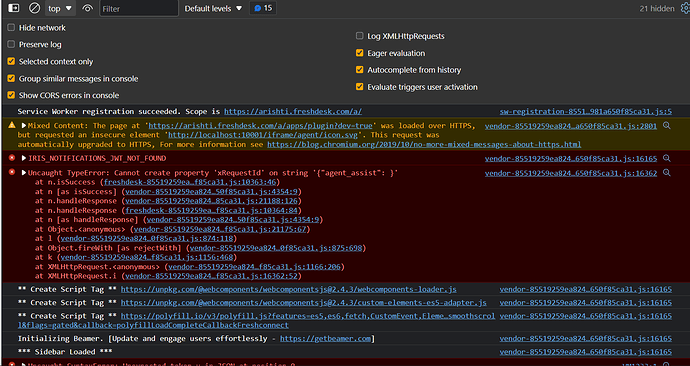The width and height of the screenshot is (690, 366).
Task: Focus the Filter input field
Action: (x=139, y=8)
